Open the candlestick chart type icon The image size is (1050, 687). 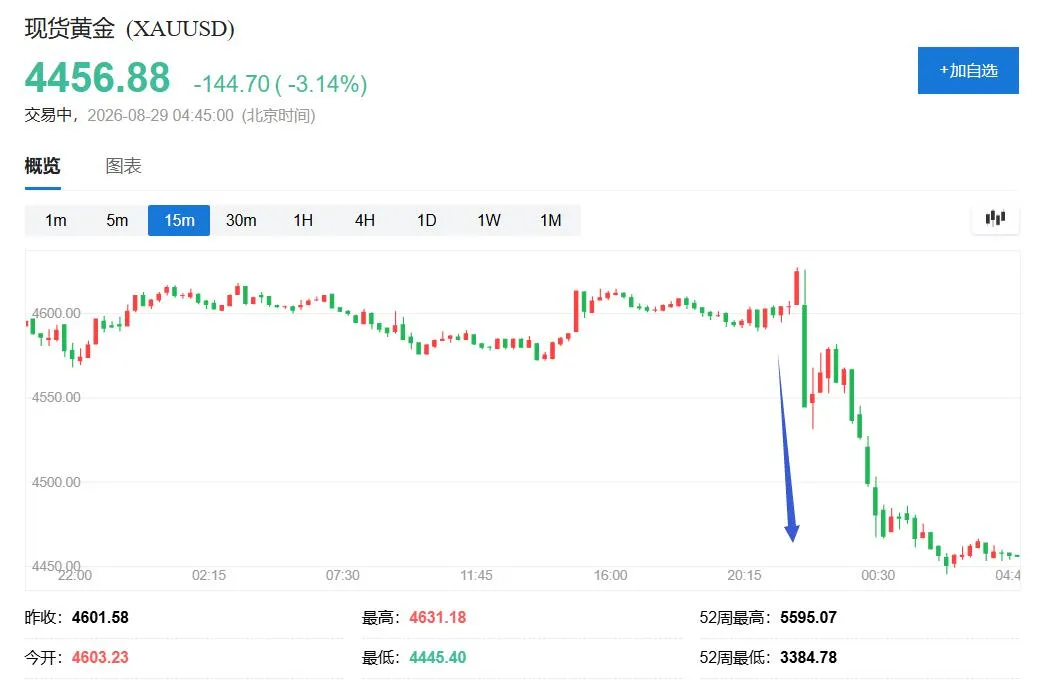click(x=995, y=218)
